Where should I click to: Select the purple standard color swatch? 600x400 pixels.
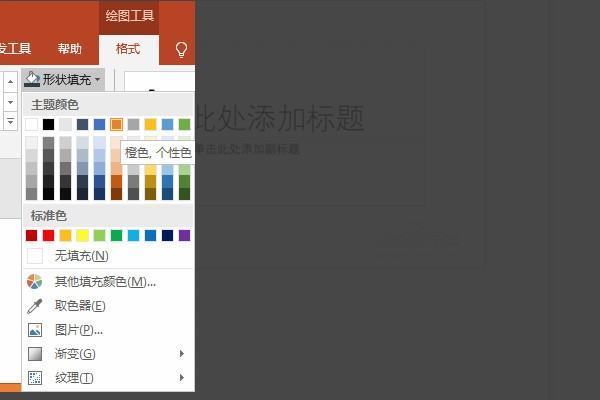(184, 236)
